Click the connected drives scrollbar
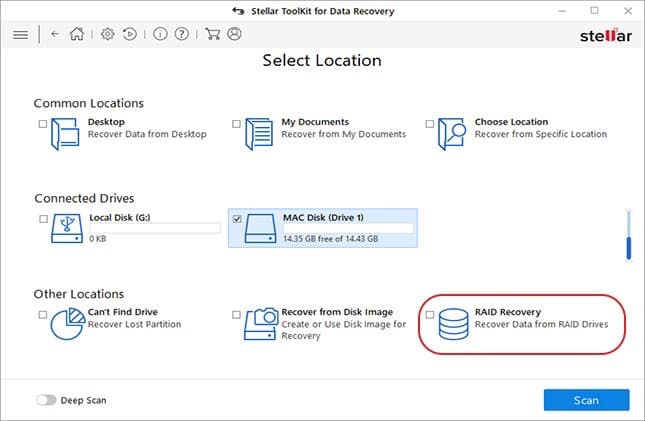The image size is (645, 421). tap(629, 235)
